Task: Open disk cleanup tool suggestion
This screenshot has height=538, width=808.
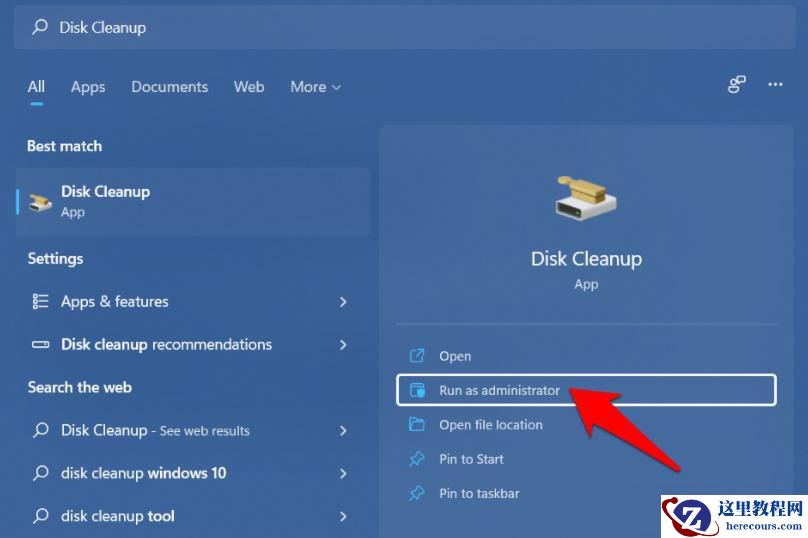Action: pyautogui.click(x=193, y=516)
